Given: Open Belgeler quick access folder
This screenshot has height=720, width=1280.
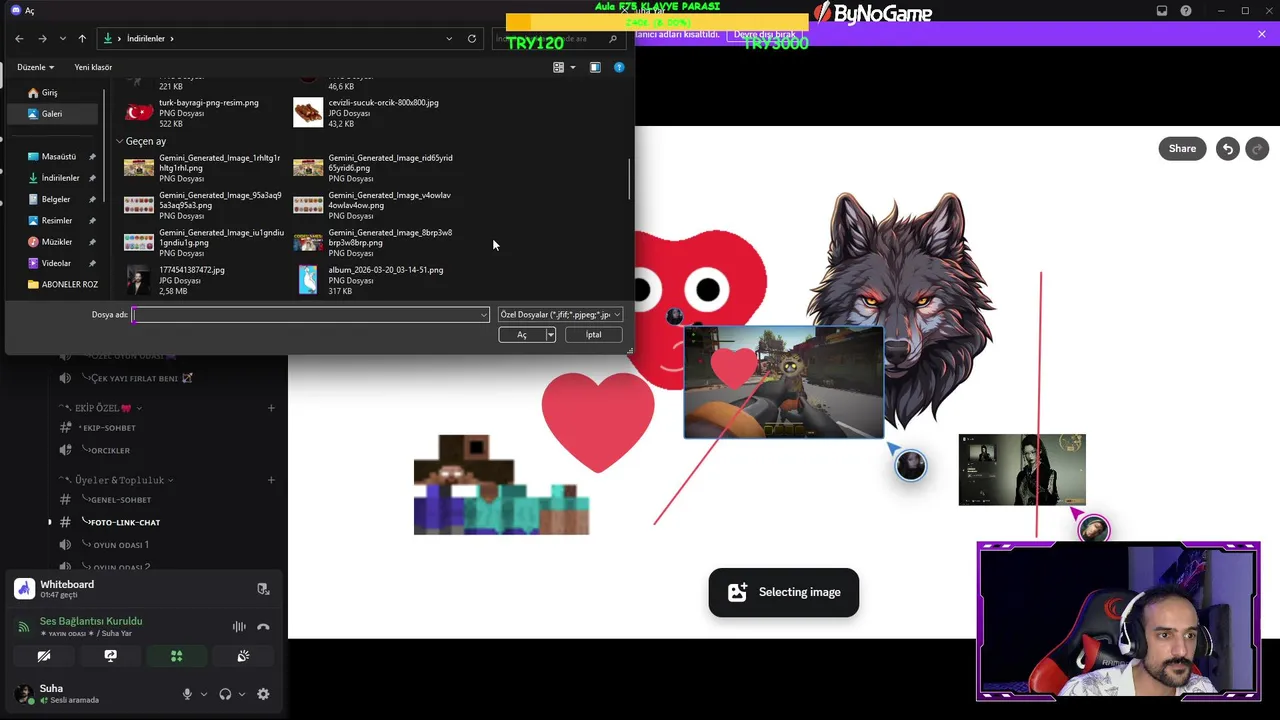Looking at the screenshot, I should [56, 199].
